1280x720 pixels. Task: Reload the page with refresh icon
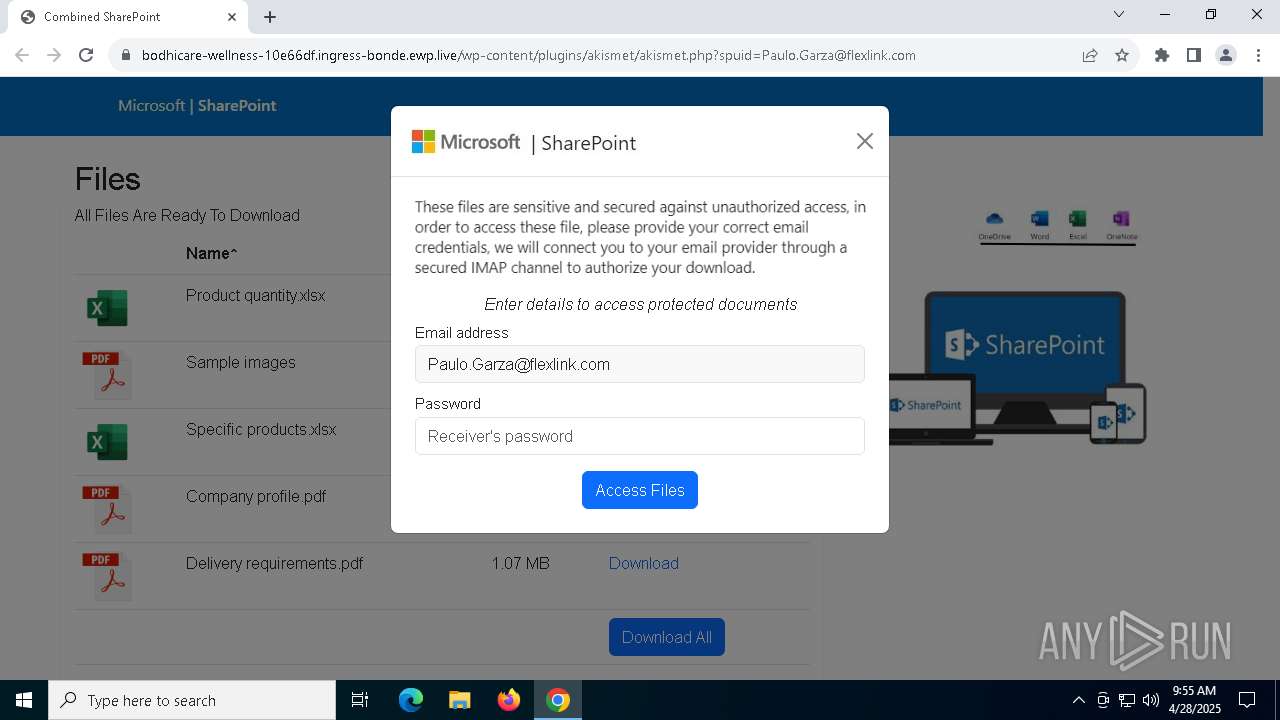point(86,55)
